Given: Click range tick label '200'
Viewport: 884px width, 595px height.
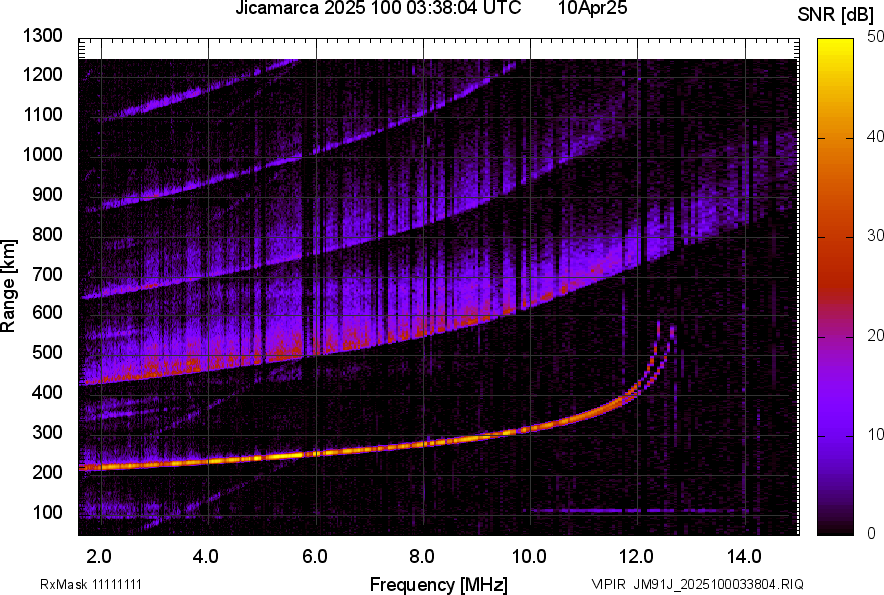Looking at the screenshot, I should pyautogui.click(x=47, y=472).
